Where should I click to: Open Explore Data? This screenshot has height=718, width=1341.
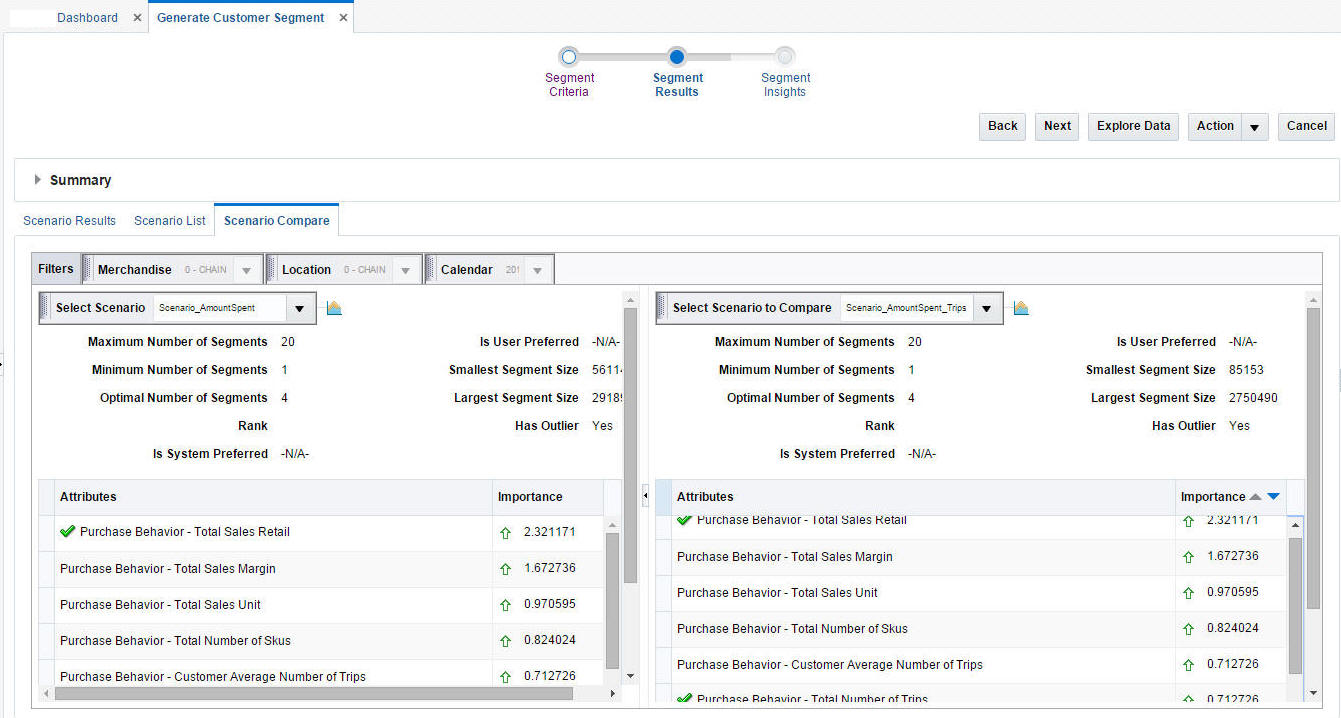[1133, 126]
